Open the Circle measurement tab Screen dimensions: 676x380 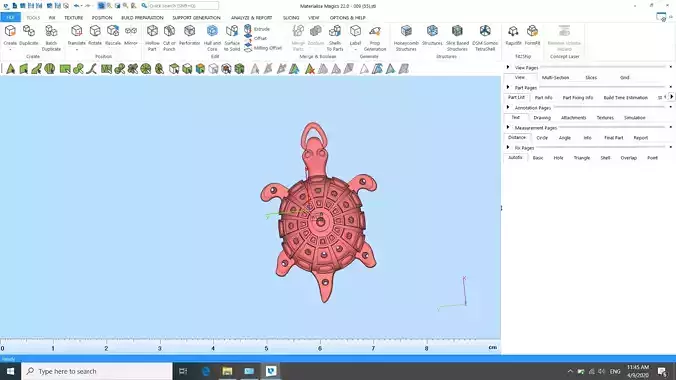(x=542, y=138)
